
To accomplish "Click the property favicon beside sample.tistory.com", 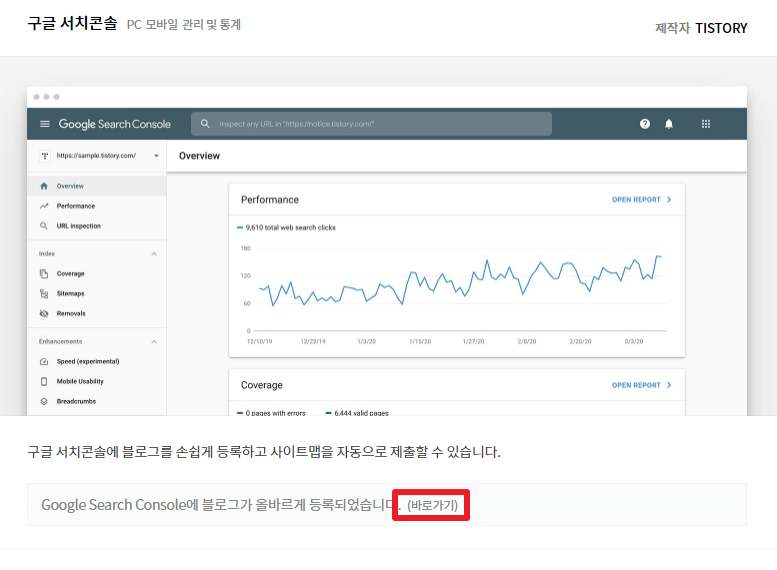I will point(45,156).
